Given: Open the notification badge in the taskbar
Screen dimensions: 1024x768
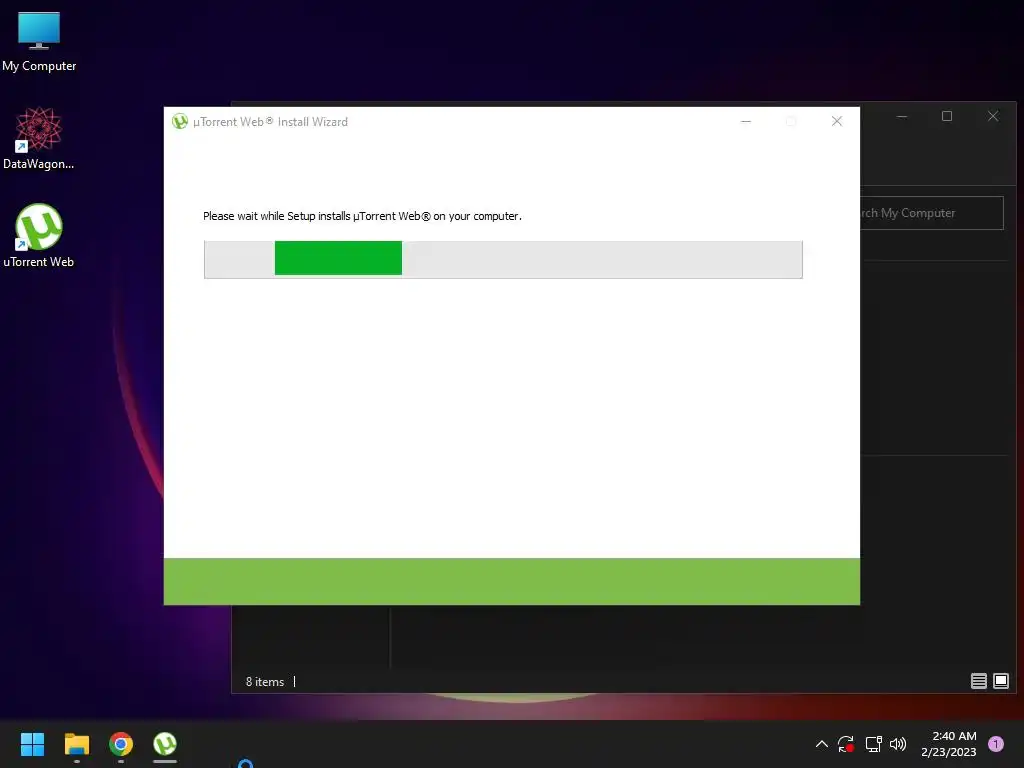Looking at the screenshot, I should click(995, 744).
